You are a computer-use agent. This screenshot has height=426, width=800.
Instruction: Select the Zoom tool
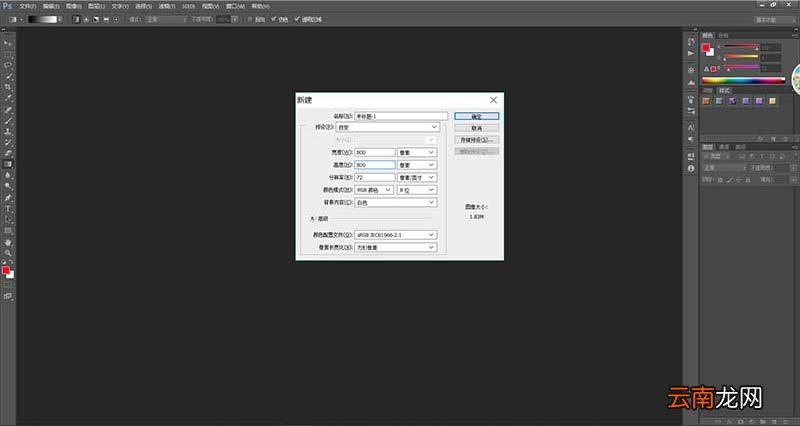[8, 253]
